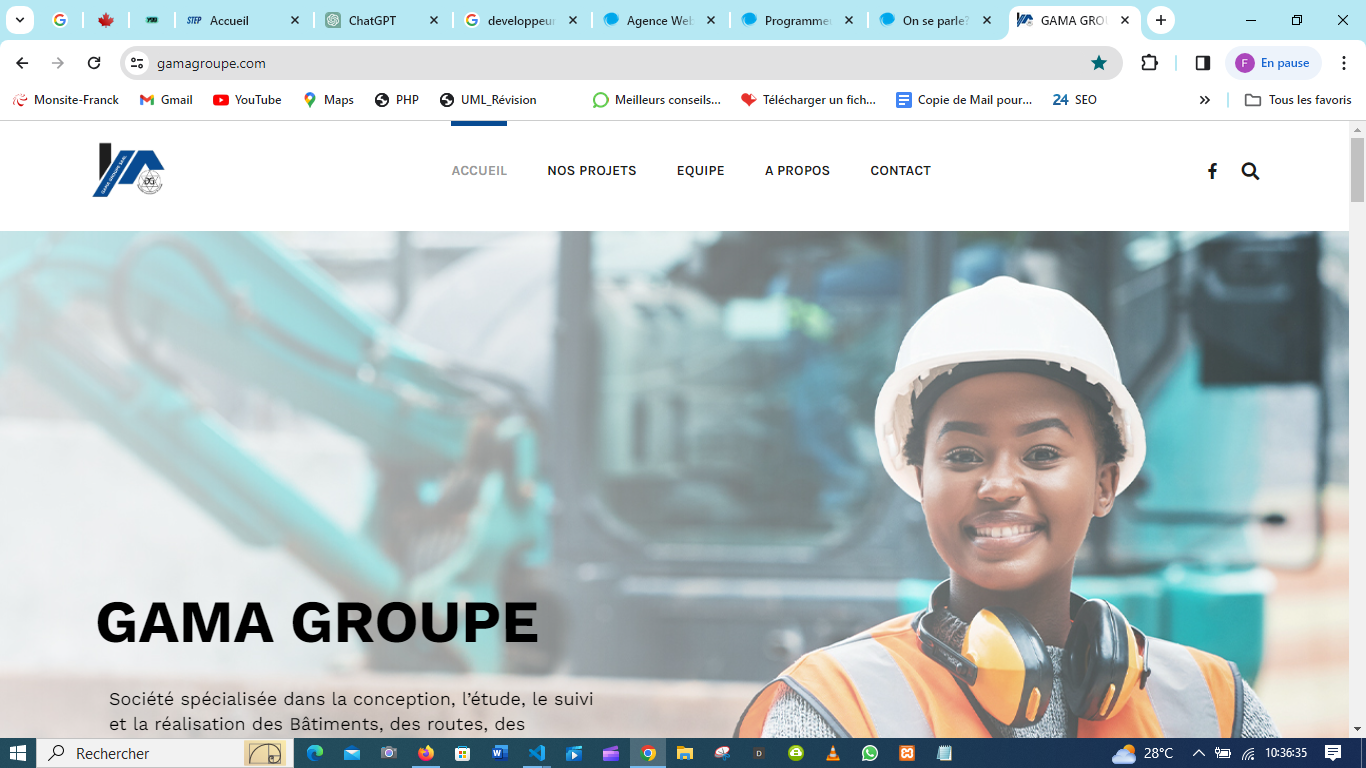Click the page vertical scrollbar thumb
This screenshot has height=768, width=1366.
click(x=1357, y=170)
